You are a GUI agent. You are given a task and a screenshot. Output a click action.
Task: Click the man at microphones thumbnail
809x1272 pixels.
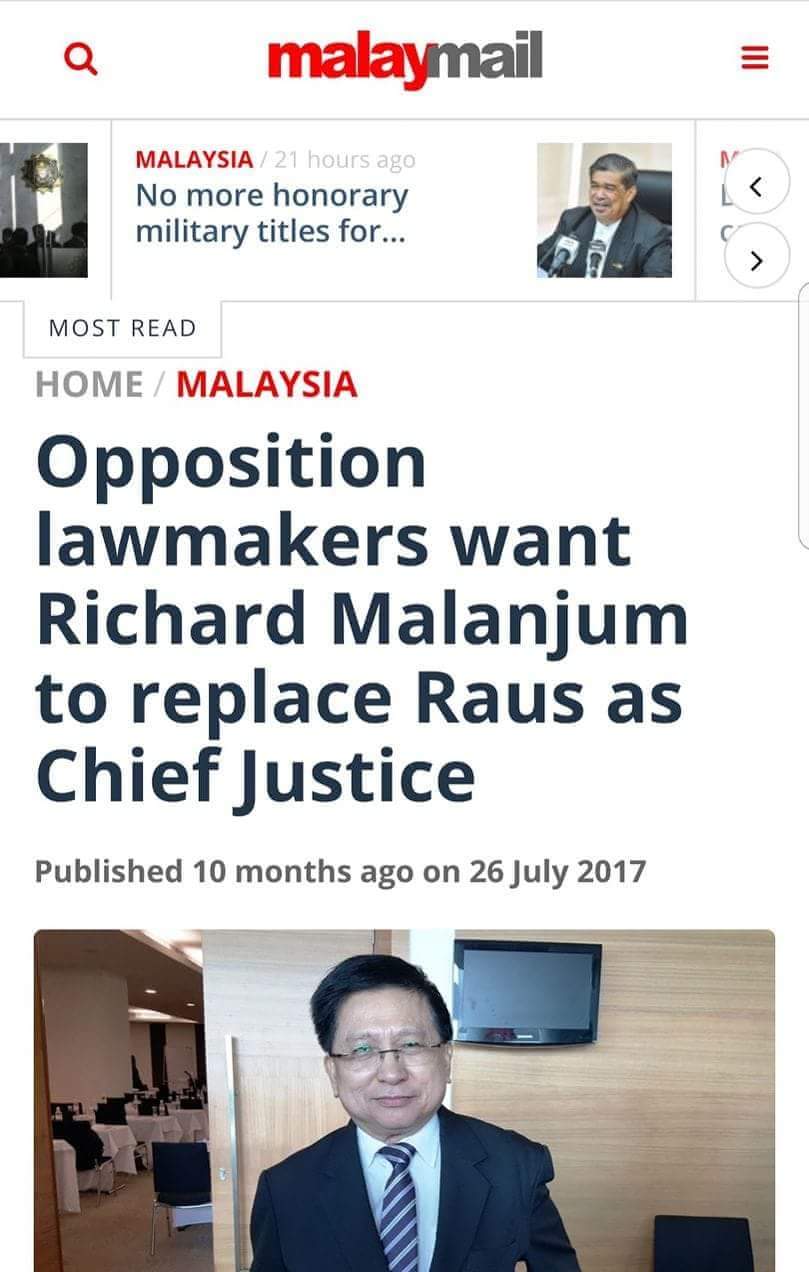coord(604,210)
